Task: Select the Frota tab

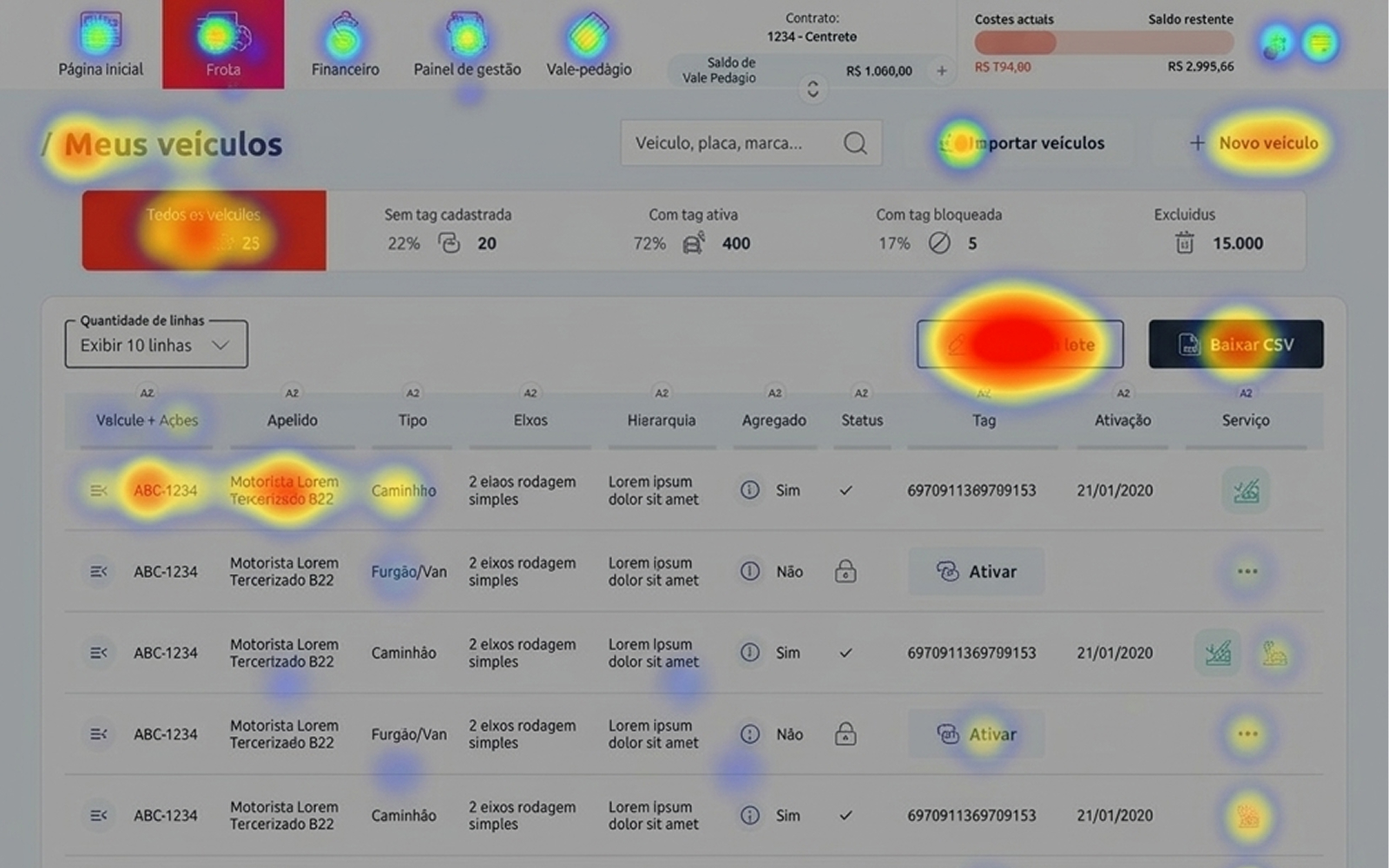Action: coord(223,44)
